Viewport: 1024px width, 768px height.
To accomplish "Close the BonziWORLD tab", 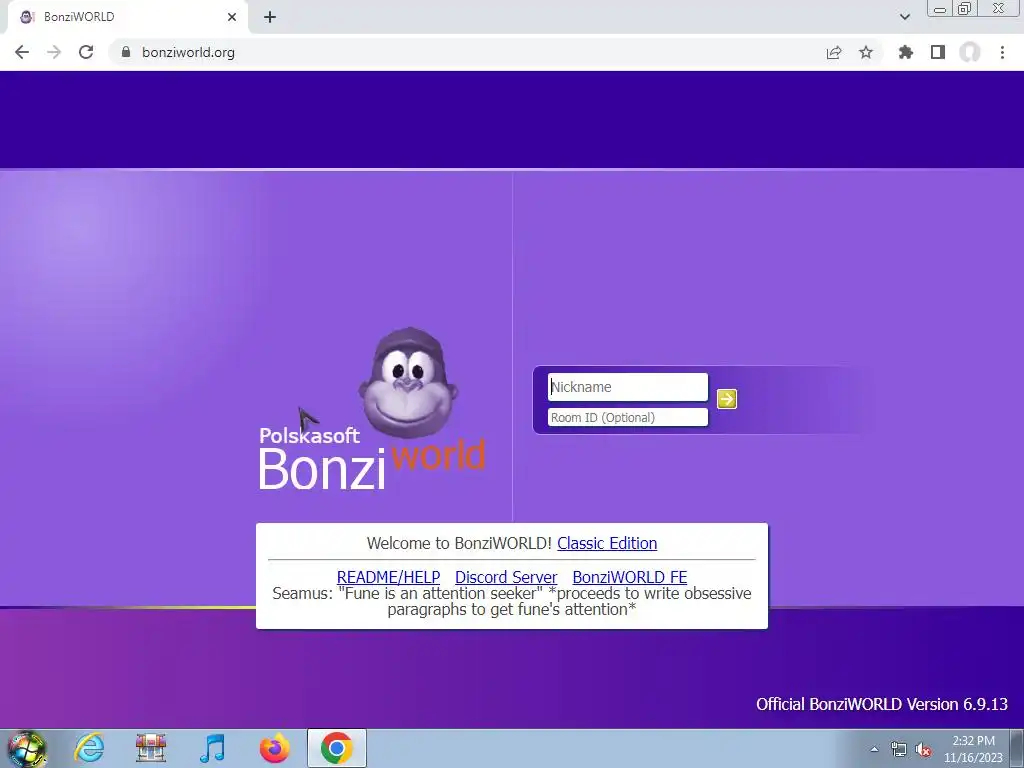I will [232, 17].
